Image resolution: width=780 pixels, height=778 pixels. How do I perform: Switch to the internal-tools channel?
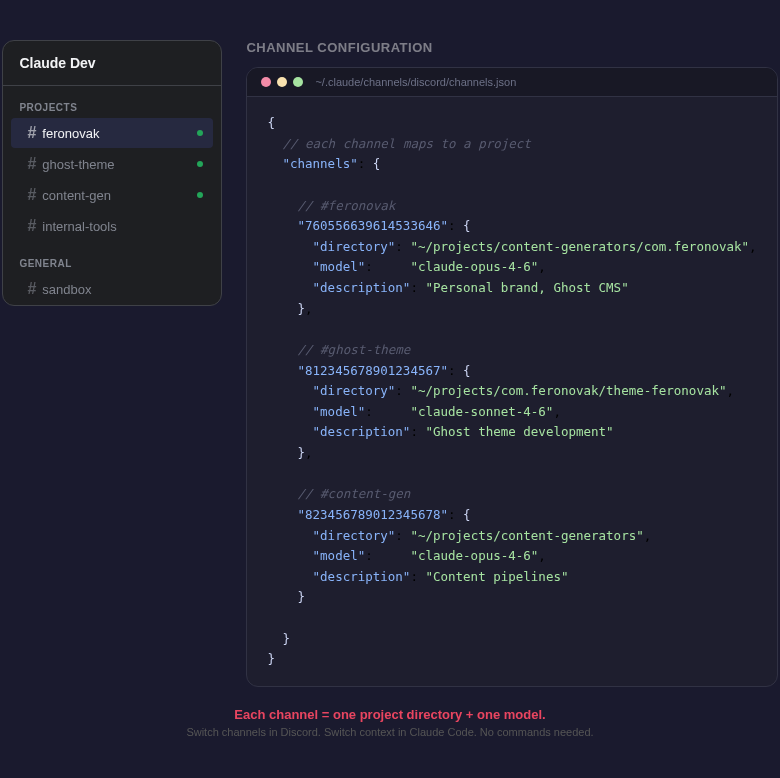pos(112,226)
